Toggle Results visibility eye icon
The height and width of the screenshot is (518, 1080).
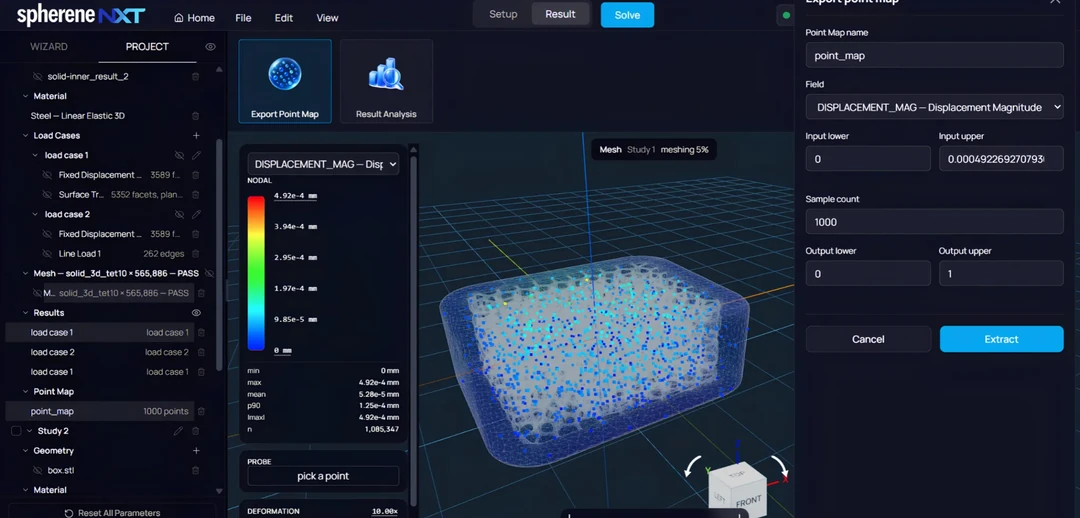pyautogui.click(x=196, y=313)
